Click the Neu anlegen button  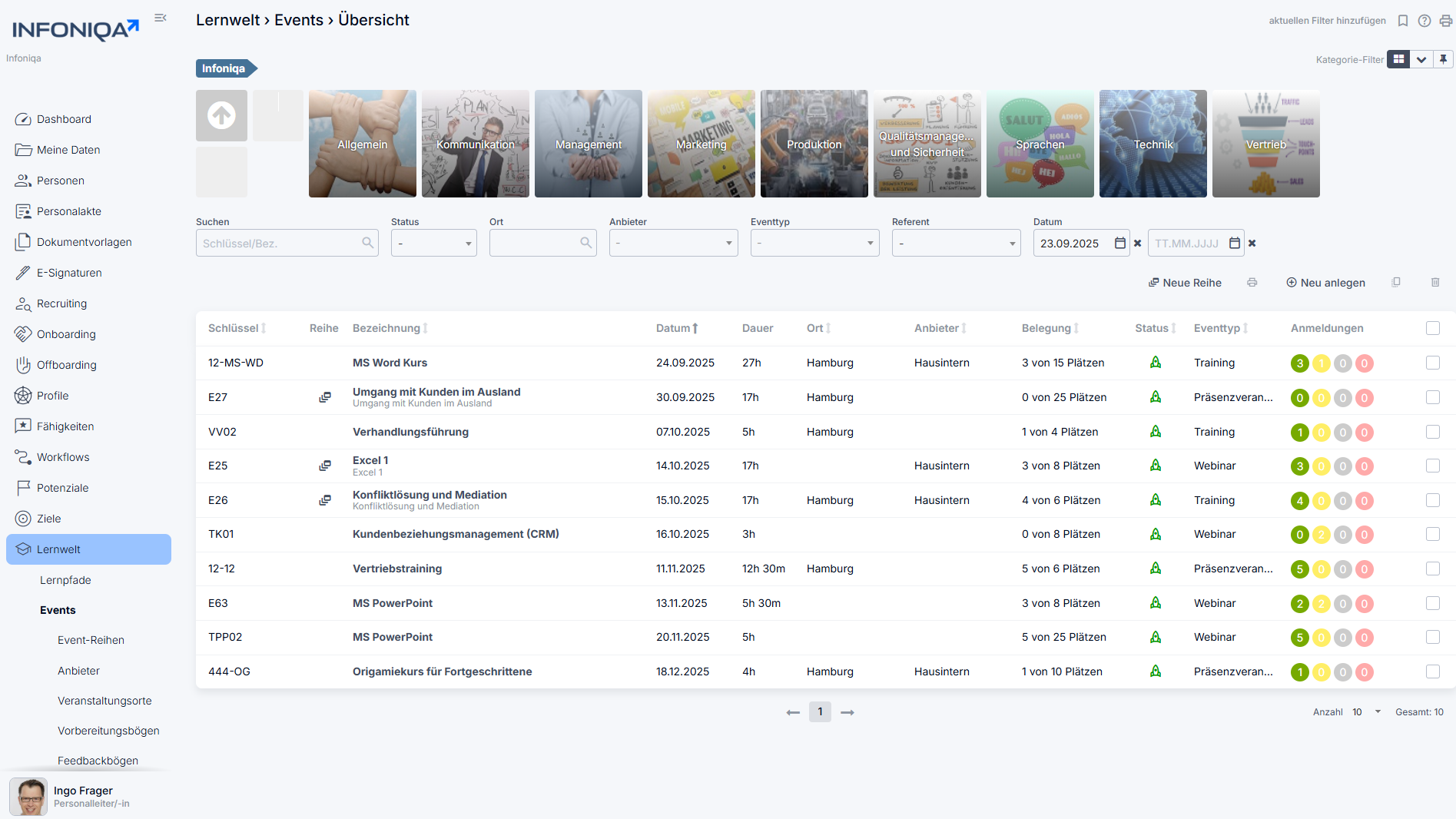[1325, 283]
